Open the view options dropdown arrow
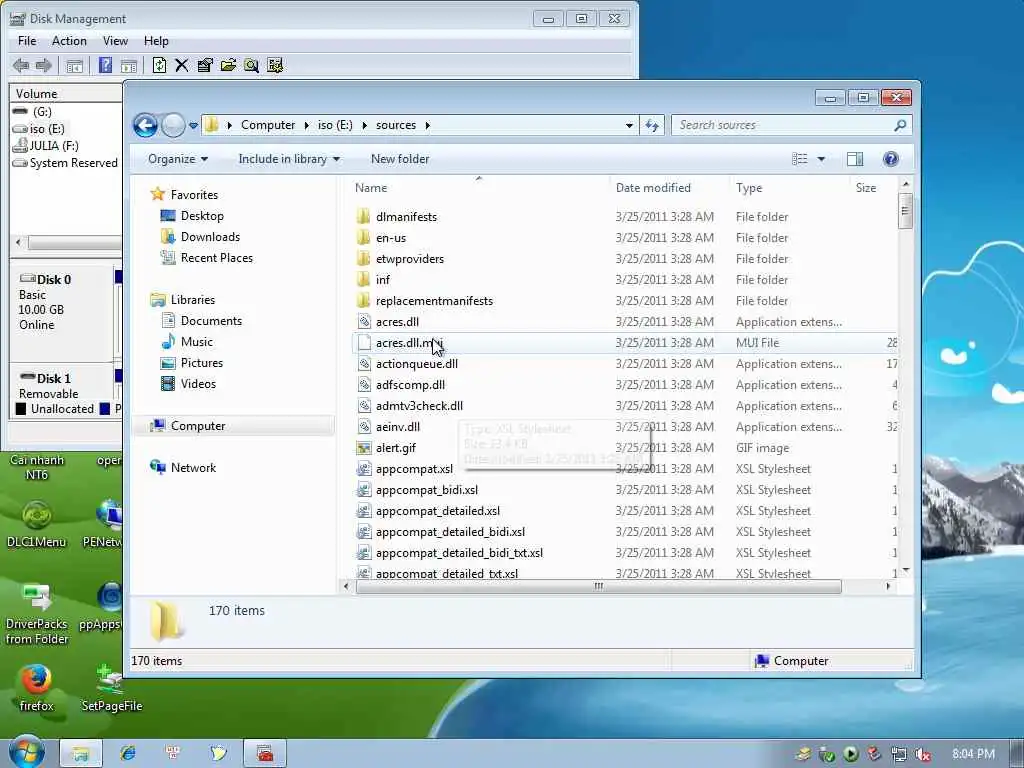The width and height of the screenshot is (1024, 768). point(821,159)
